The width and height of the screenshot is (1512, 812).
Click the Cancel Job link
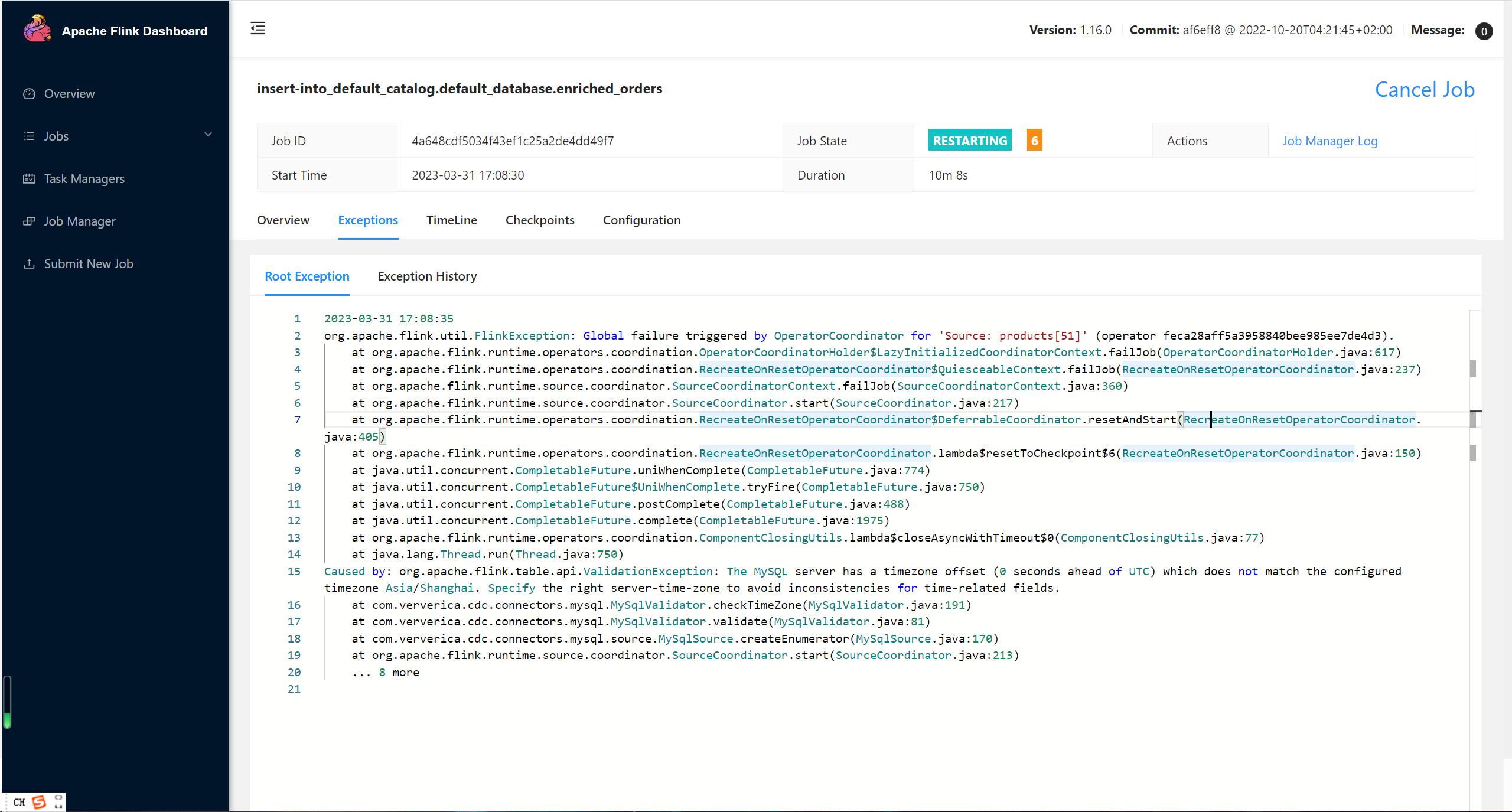tap(1425, 89)
